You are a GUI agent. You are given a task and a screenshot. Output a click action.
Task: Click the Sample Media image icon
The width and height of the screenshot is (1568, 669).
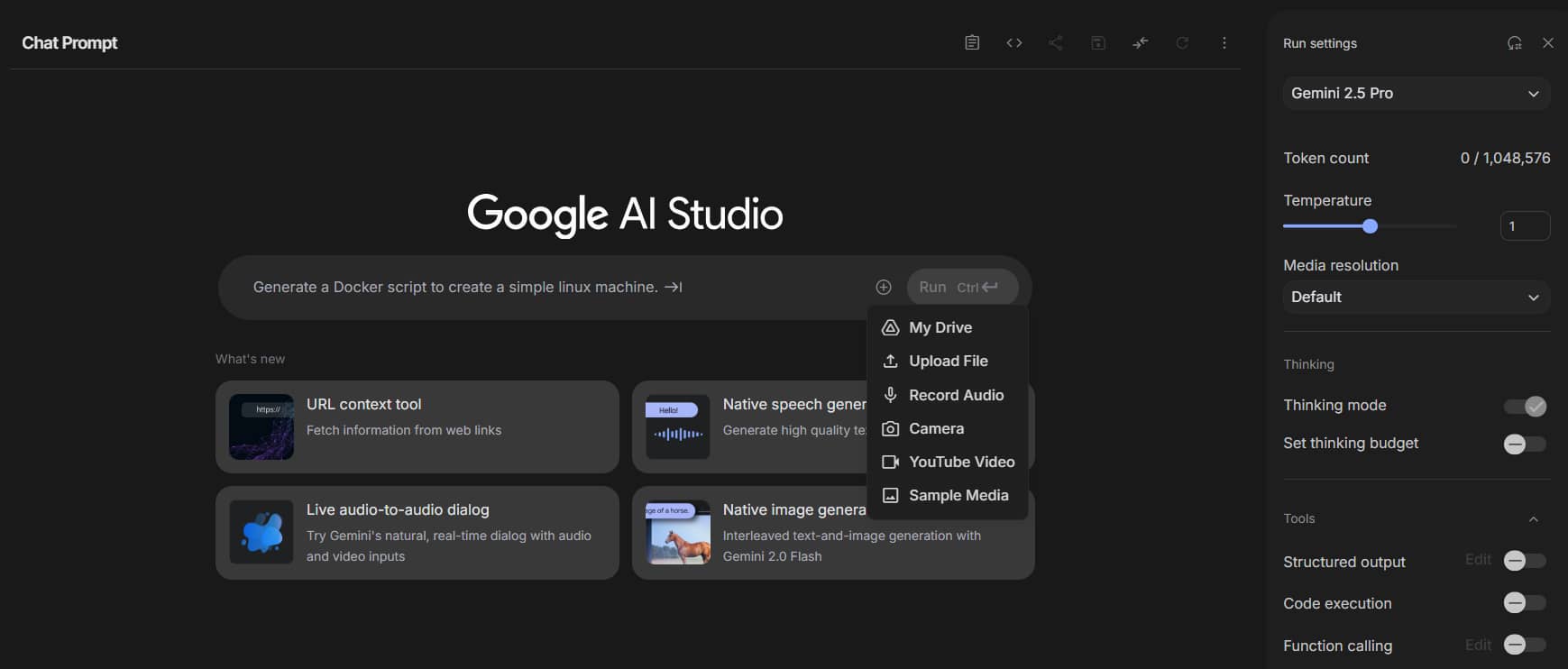point(890,495)
